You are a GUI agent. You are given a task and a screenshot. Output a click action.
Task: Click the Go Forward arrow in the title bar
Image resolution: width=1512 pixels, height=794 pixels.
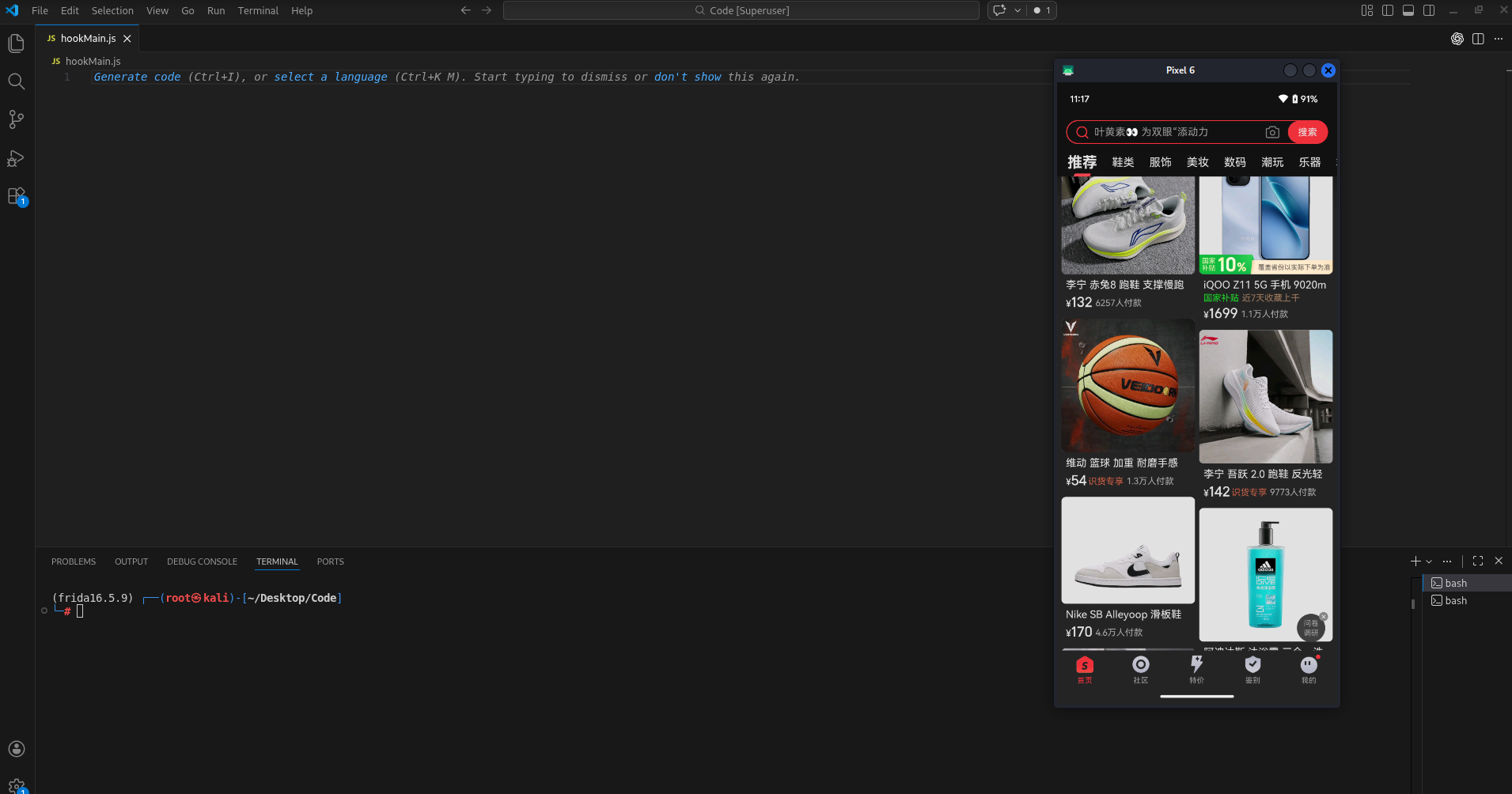487,10
